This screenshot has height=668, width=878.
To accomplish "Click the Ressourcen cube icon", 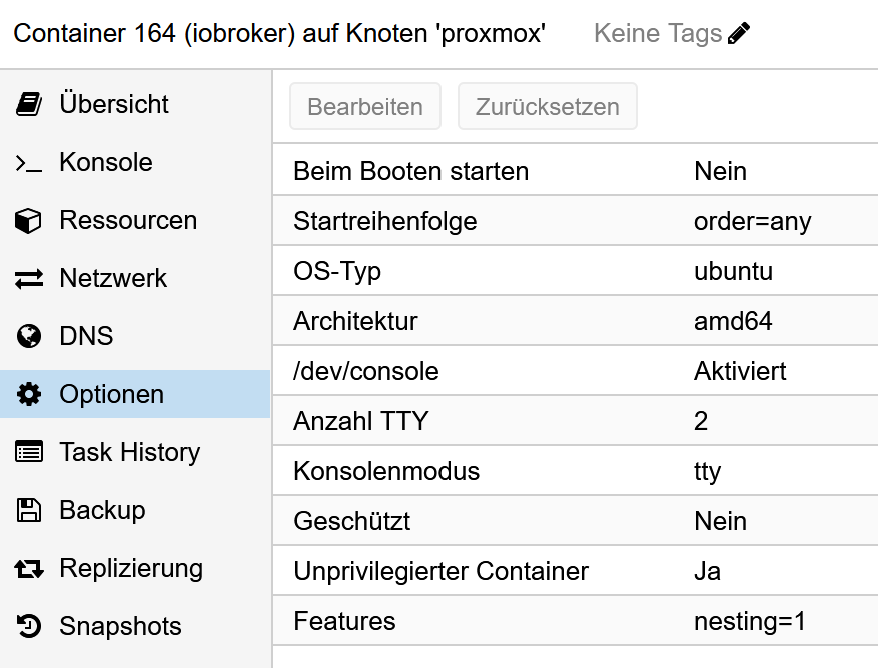I will (x=29, y=221).
